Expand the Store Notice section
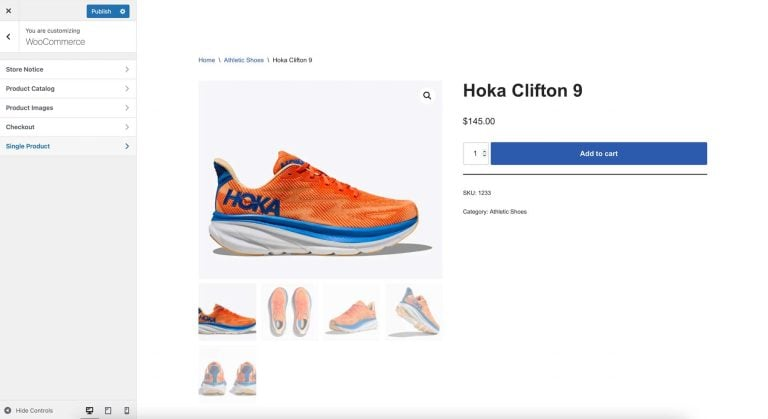Image resolution: width=768 pixels, height=419 pixels. tap(67, 69)
